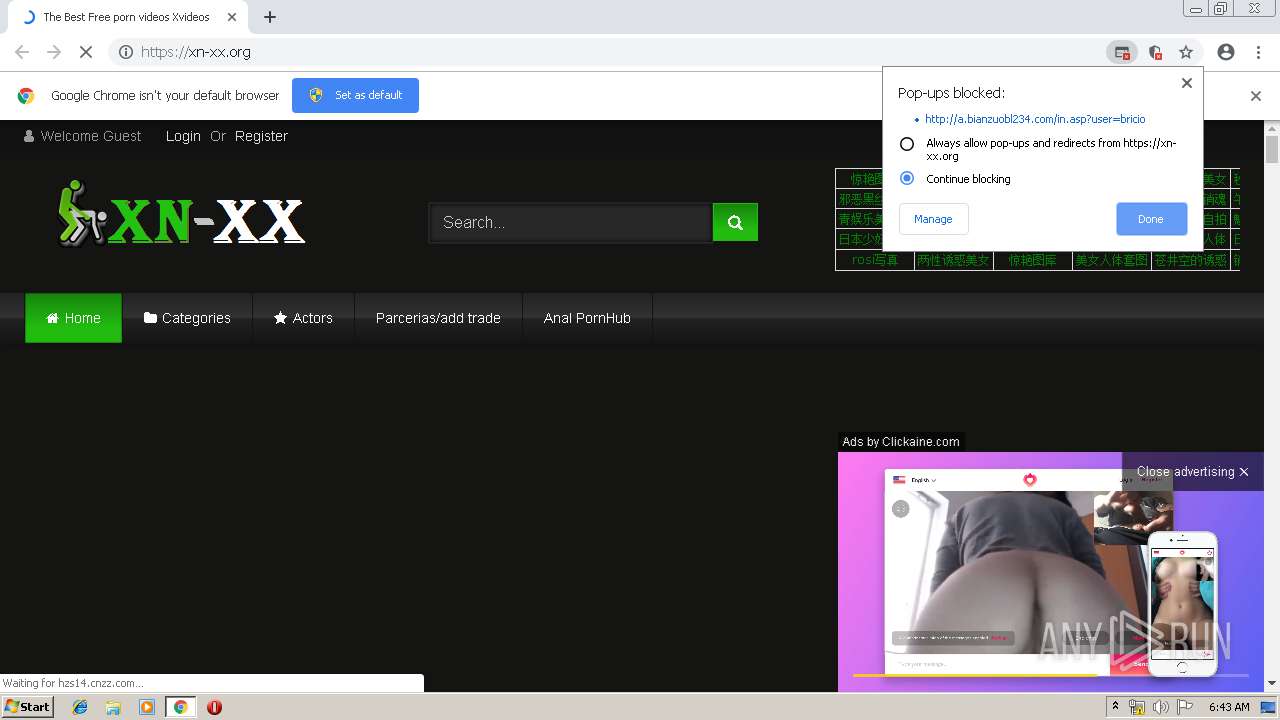Bookmark this page with the star icon

tap(1186, 52)
